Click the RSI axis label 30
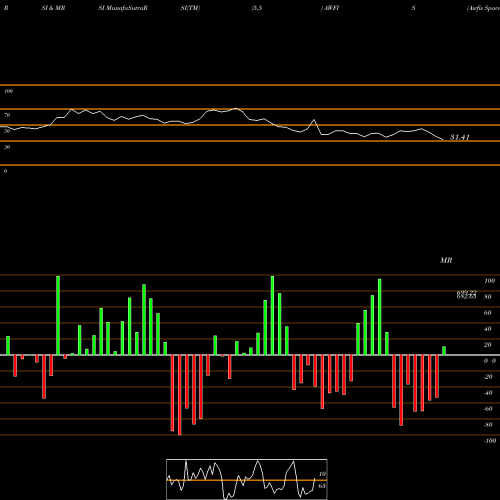Screen dimensions: 500x500 point(7,147)
